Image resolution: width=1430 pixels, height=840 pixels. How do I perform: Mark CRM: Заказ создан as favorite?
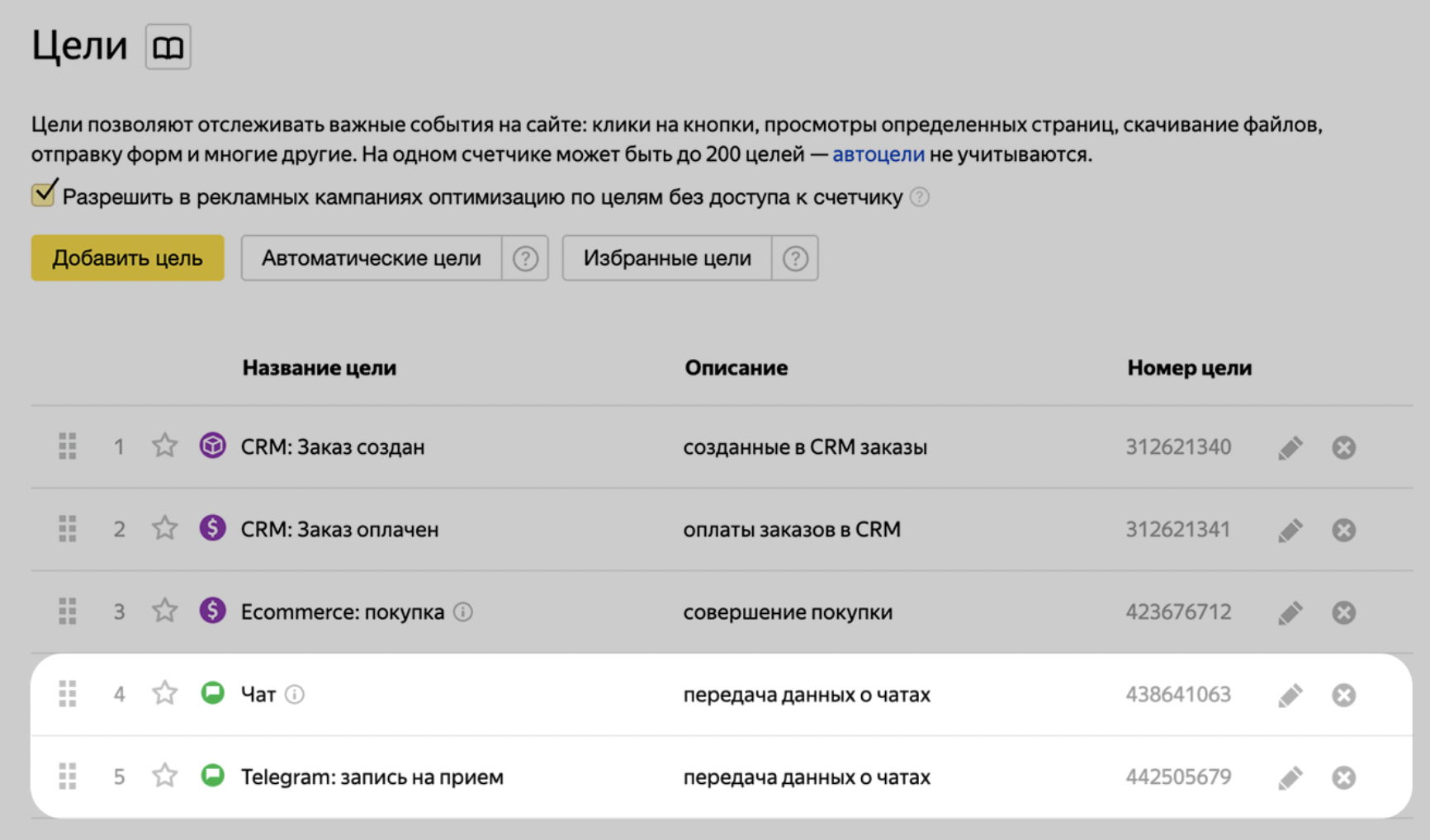(x=165, y=446)
